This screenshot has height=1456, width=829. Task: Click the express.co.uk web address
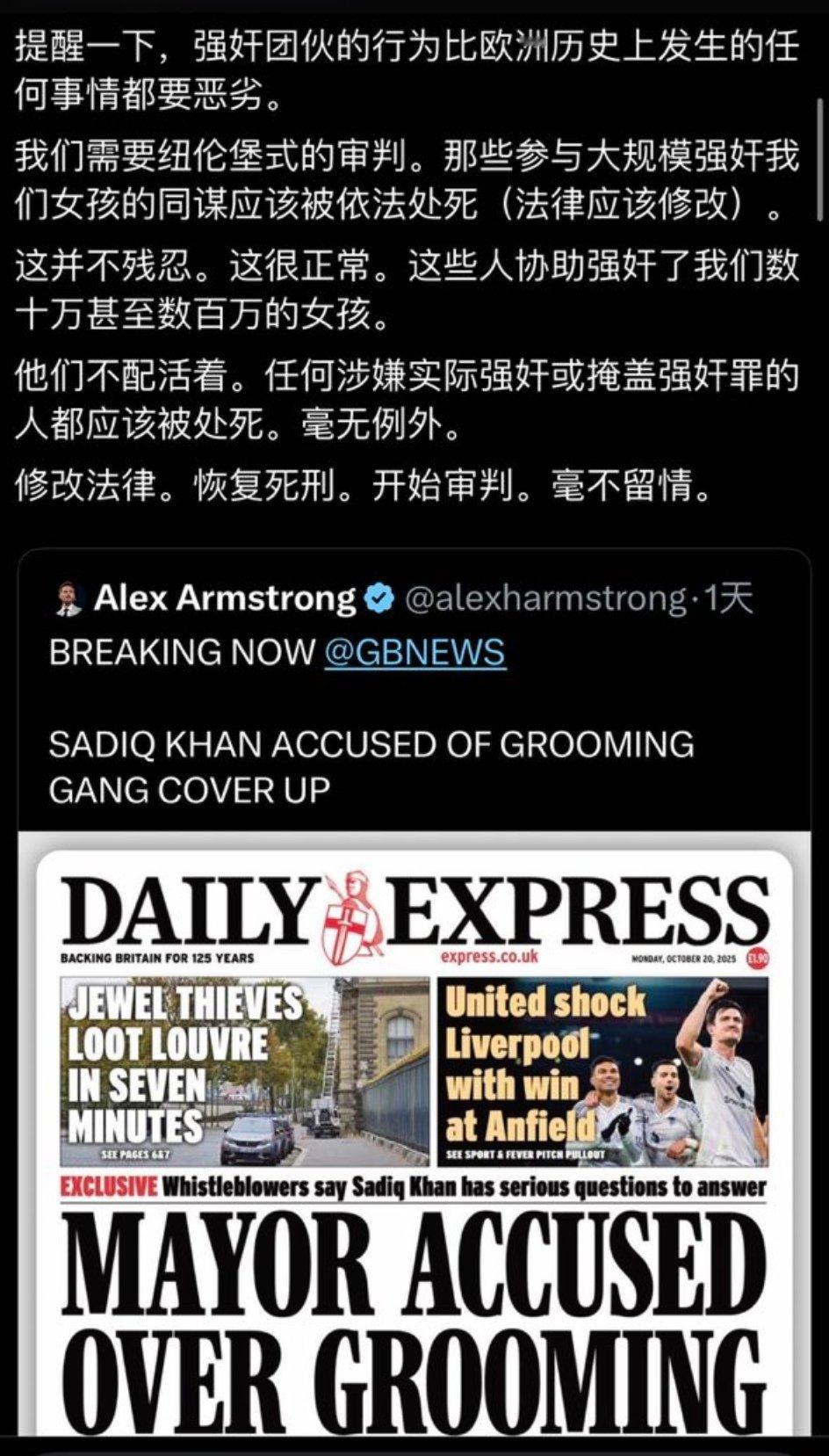tap(489, 957)
